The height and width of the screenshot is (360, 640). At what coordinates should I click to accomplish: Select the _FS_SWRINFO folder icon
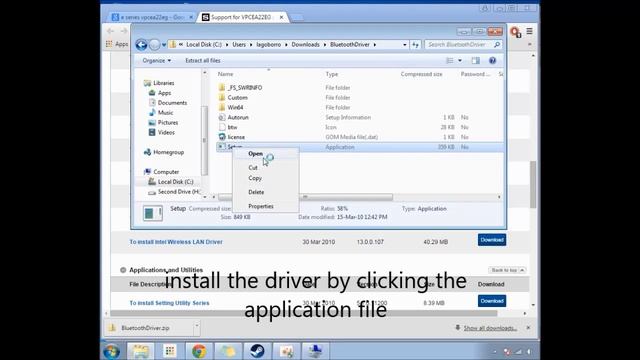222,87
